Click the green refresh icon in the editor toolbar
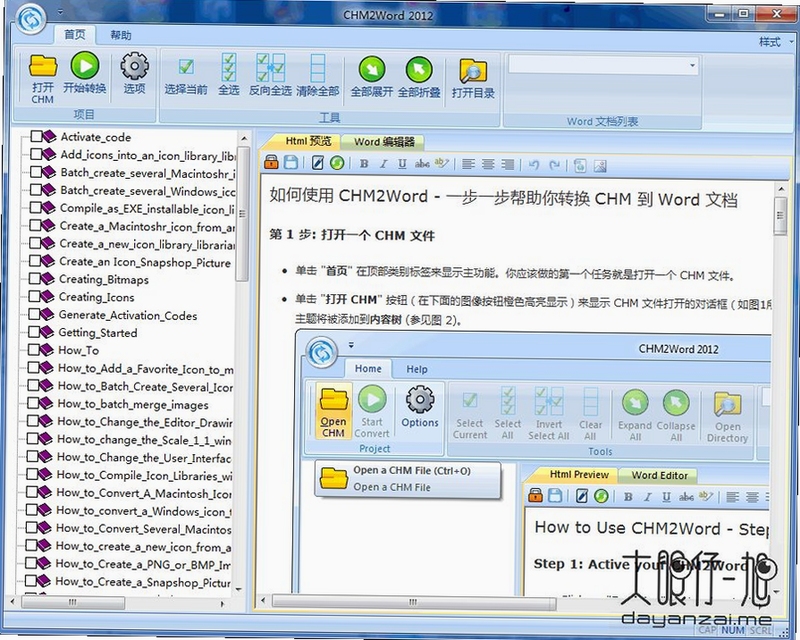Image resolution: width=800 pixels, height=640 pixels. tap(337, 163)
